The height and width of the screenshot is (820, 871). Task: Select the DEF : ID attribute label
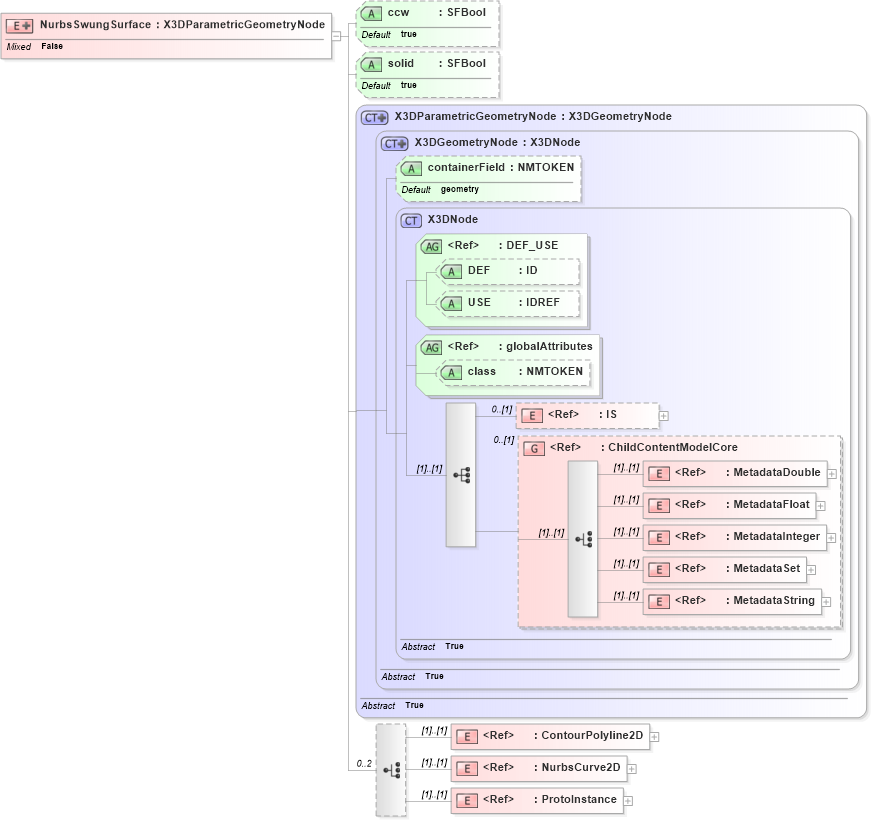pyautogui.click(x=503, y=270)
